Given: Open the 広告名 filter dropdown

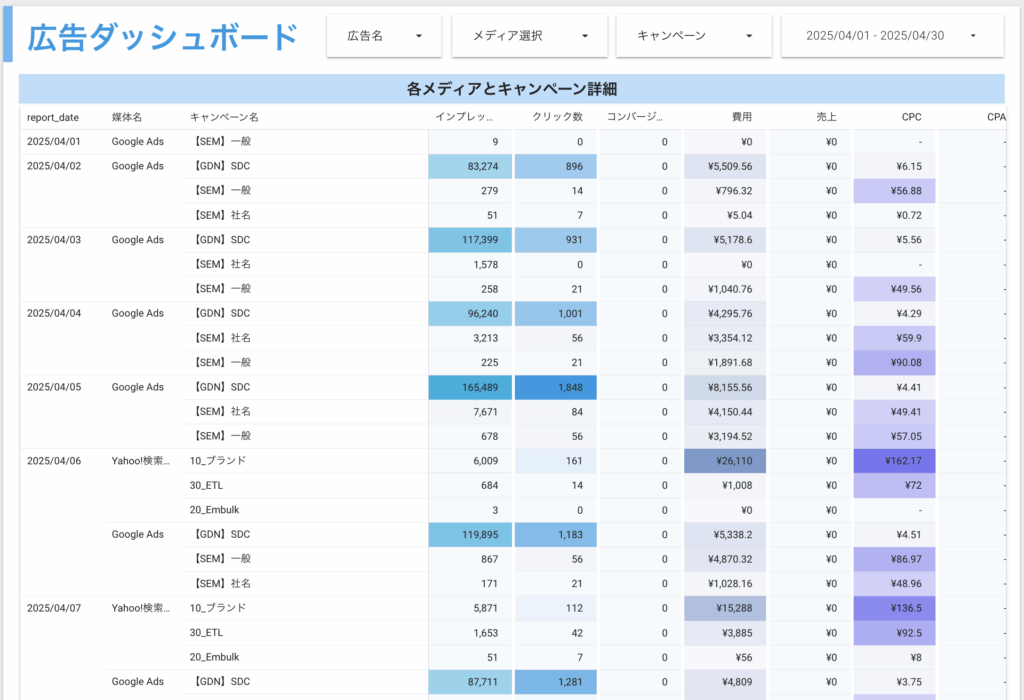Looking at the screenshot, I should point(385,36).
